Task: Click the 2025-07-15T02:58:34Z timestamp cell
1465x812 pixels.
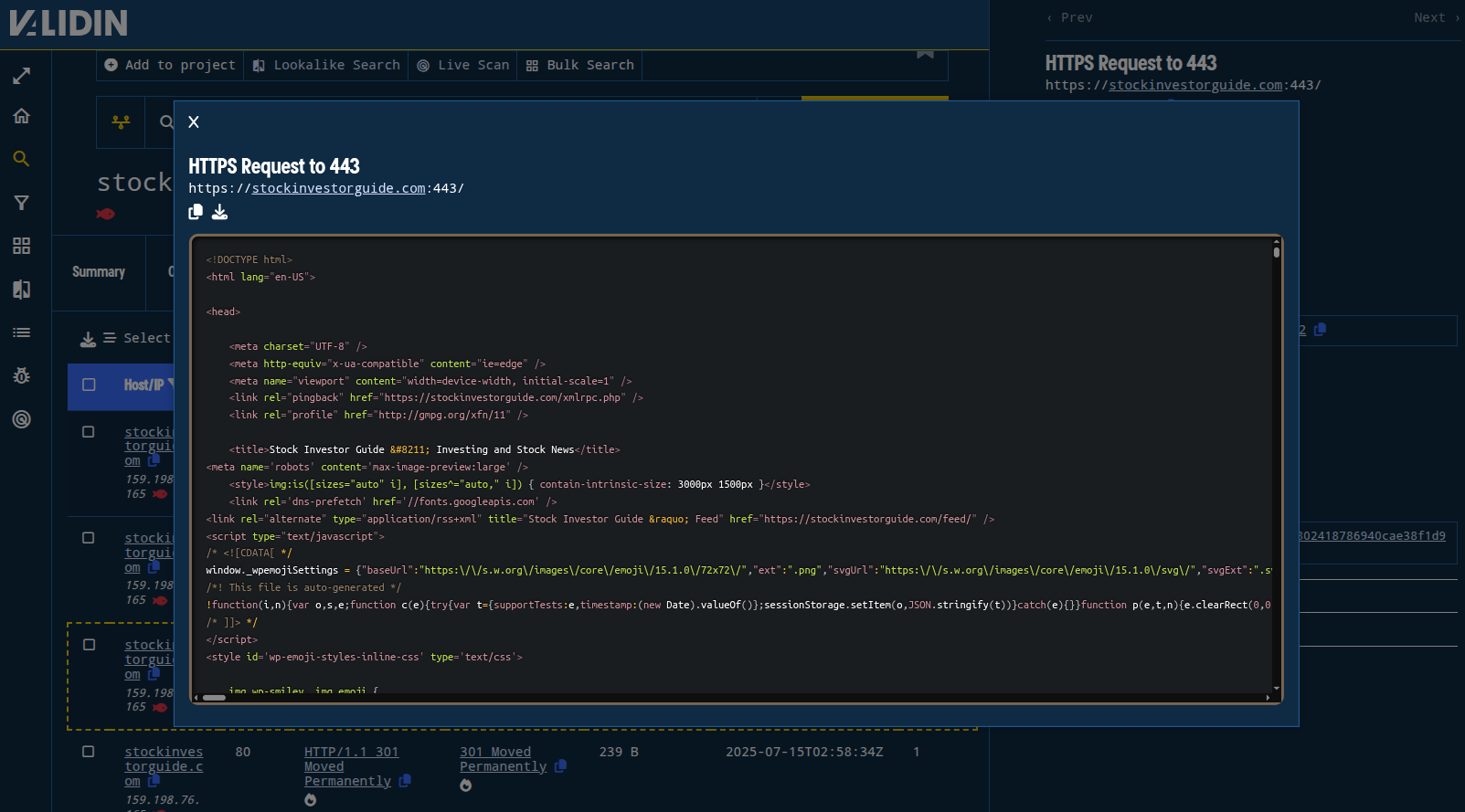Action: (x=804, y=752)
